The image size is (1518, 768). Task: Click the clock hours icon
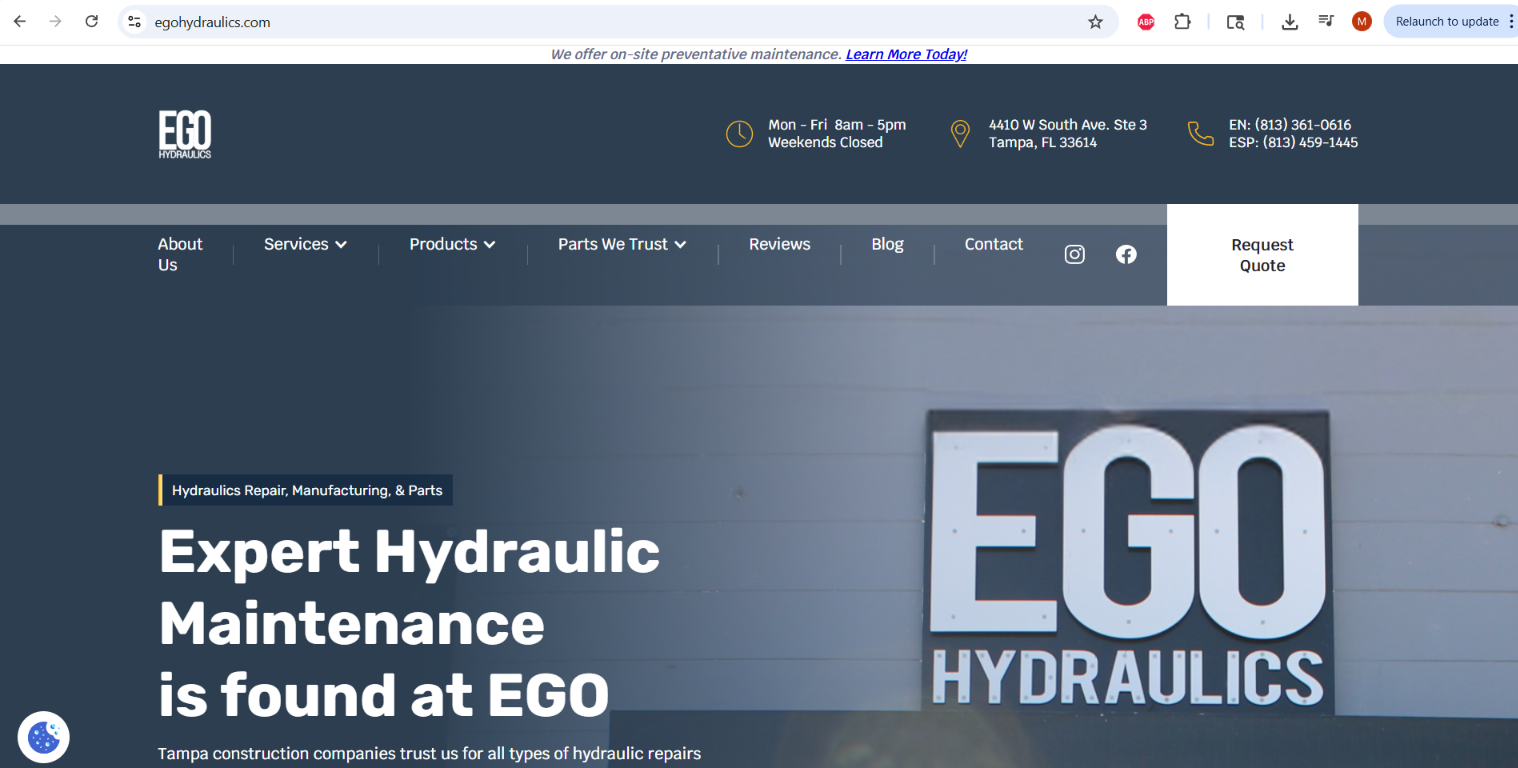pos(739,134)
